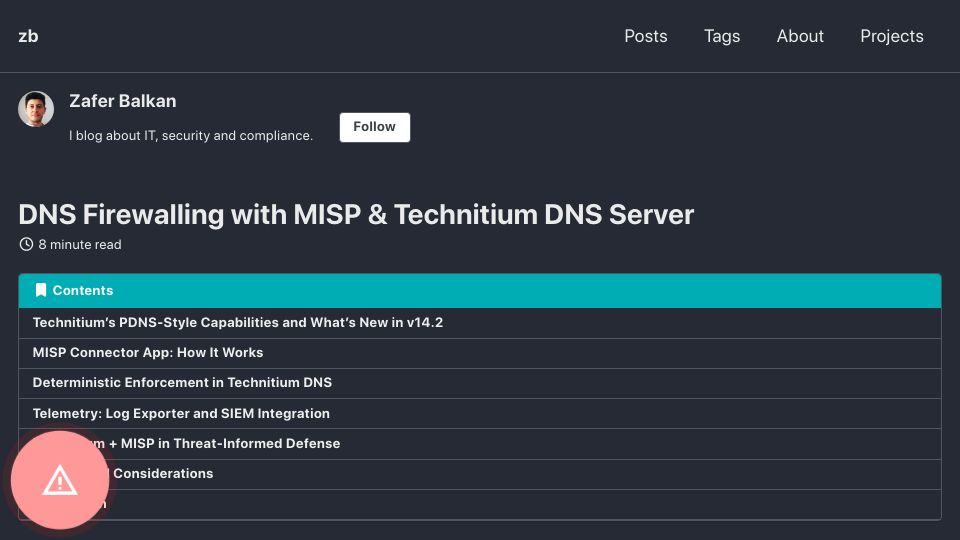Click the author bio tagline text
960x540 pixels.
click(191, 135)
